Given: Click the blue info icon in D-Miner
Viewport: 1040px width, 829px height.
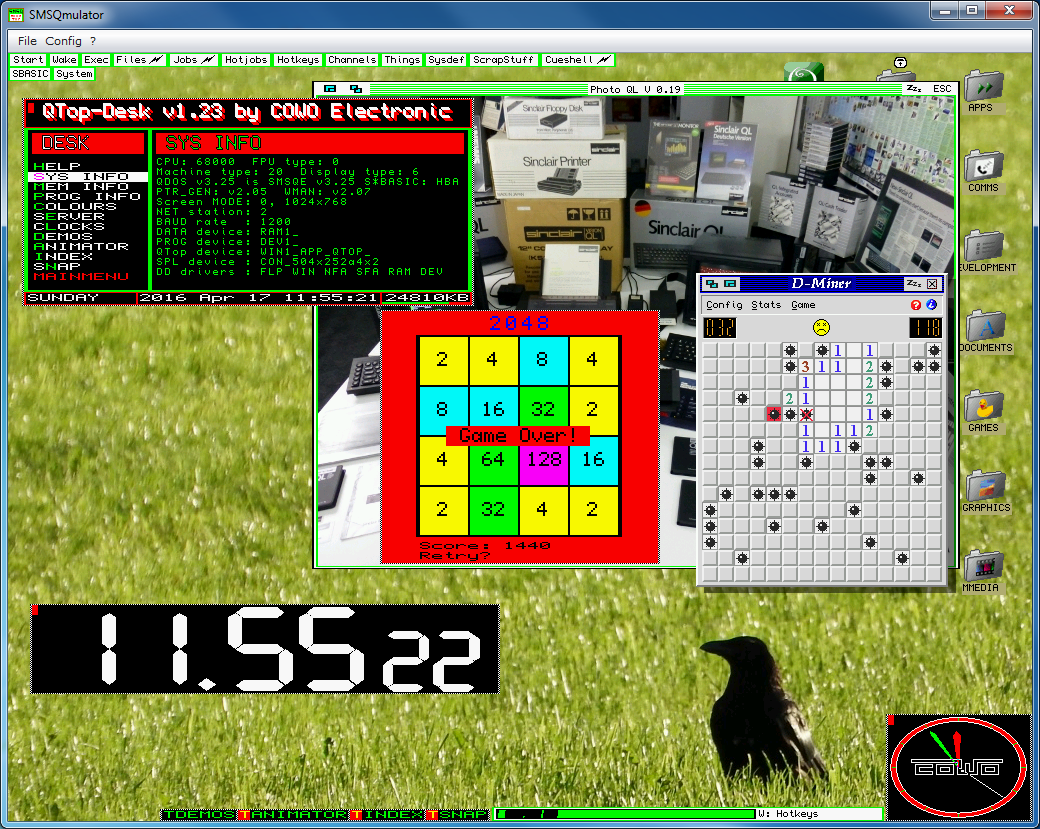Looking at the screenshot, I should click(931, 305).
